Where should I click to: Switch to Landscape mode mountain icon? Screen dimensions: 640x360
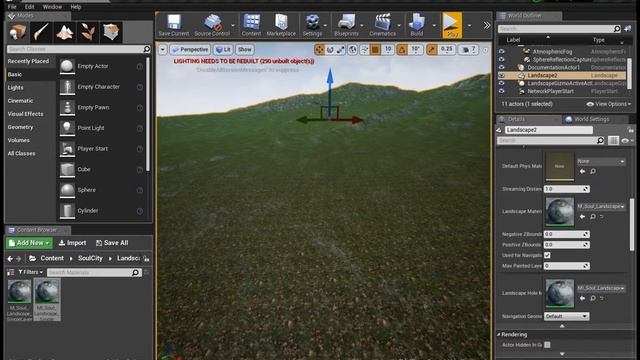point(64,32)
